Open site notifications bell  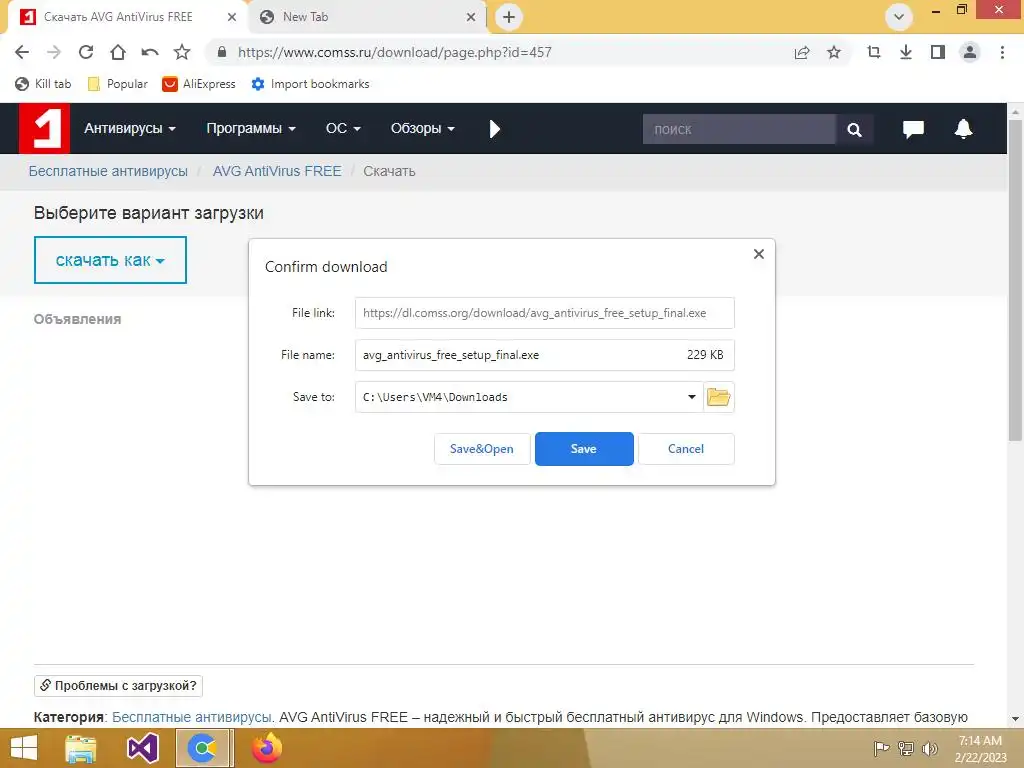[963, 129]
